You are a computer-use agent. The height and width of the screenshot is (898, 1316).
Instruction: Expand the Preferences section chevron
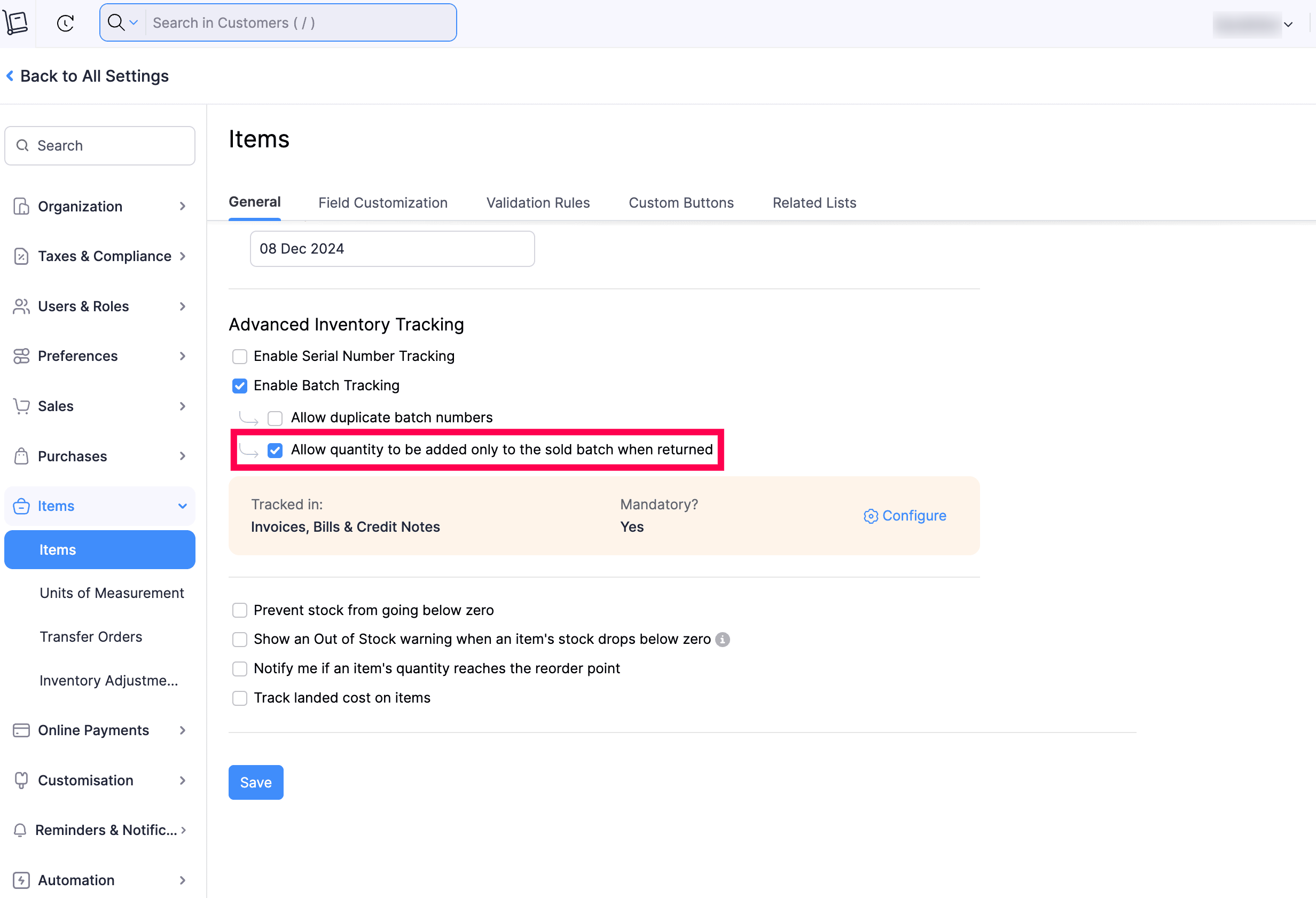click(x=182, y=356)
